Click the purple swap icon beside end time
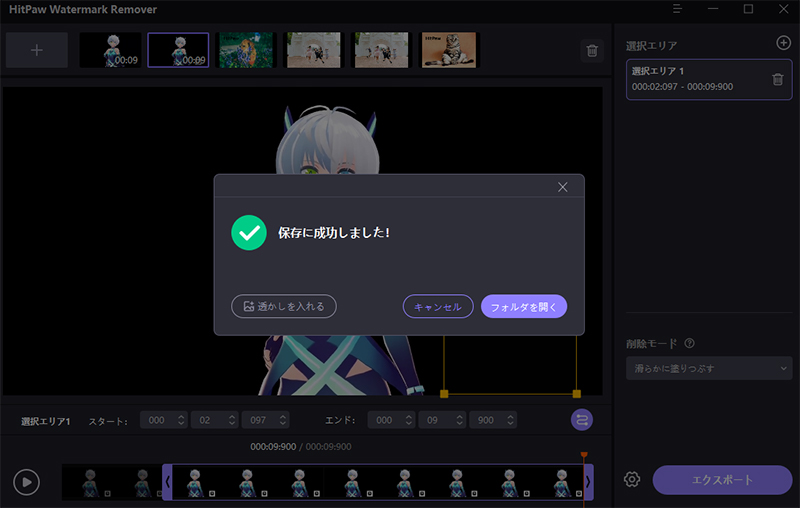Image resolution: width=800 pixels, height=508 pixels. pyautogui.click(x=582, y=420)
